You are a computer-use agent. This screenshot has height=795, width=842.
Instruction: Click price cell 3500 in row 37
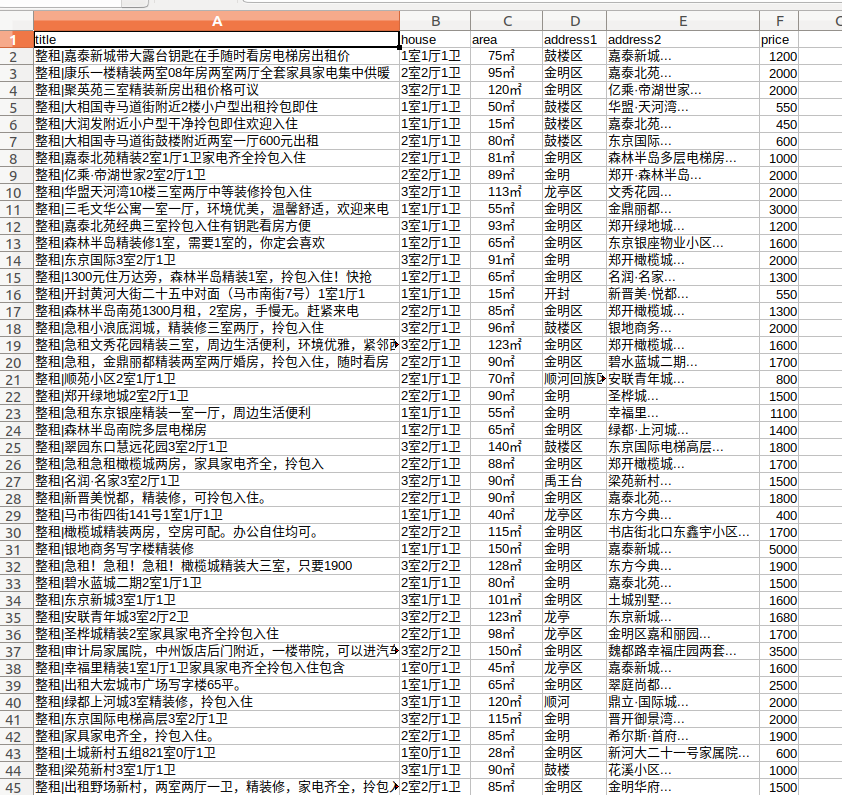779,651
